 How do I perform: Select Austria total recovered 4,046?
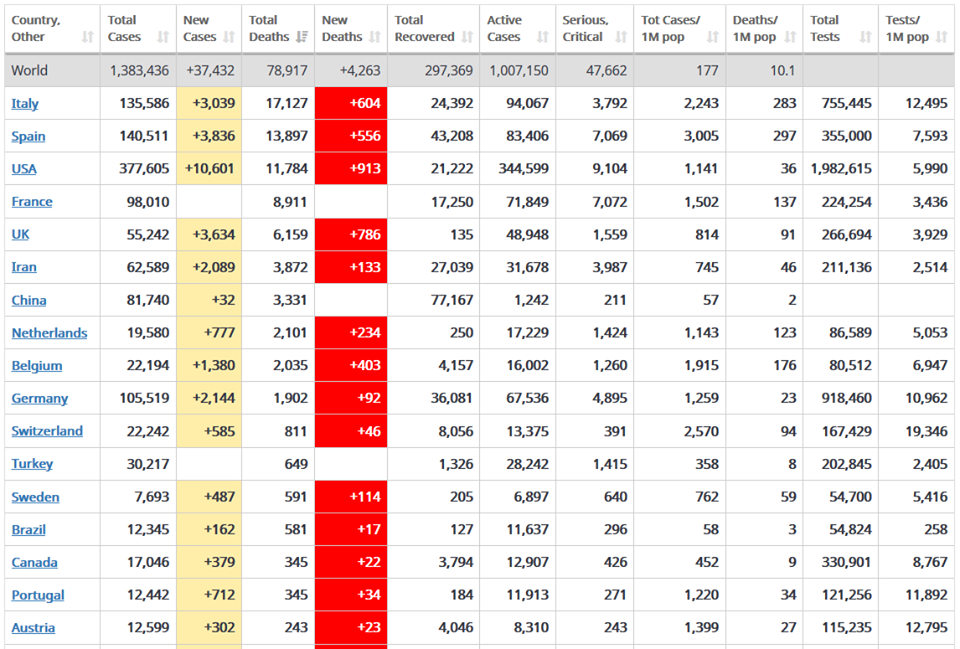[456, 628]
